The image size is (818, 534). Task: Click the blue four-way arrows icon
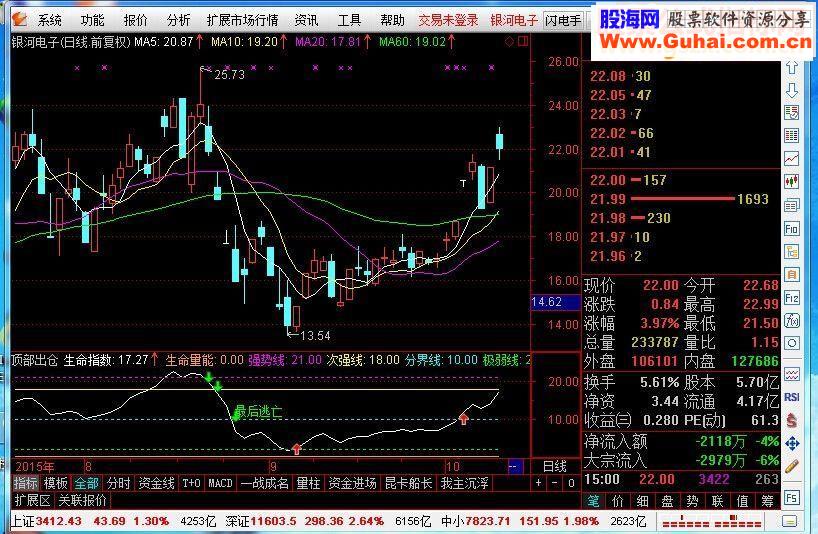click(791, 443)
